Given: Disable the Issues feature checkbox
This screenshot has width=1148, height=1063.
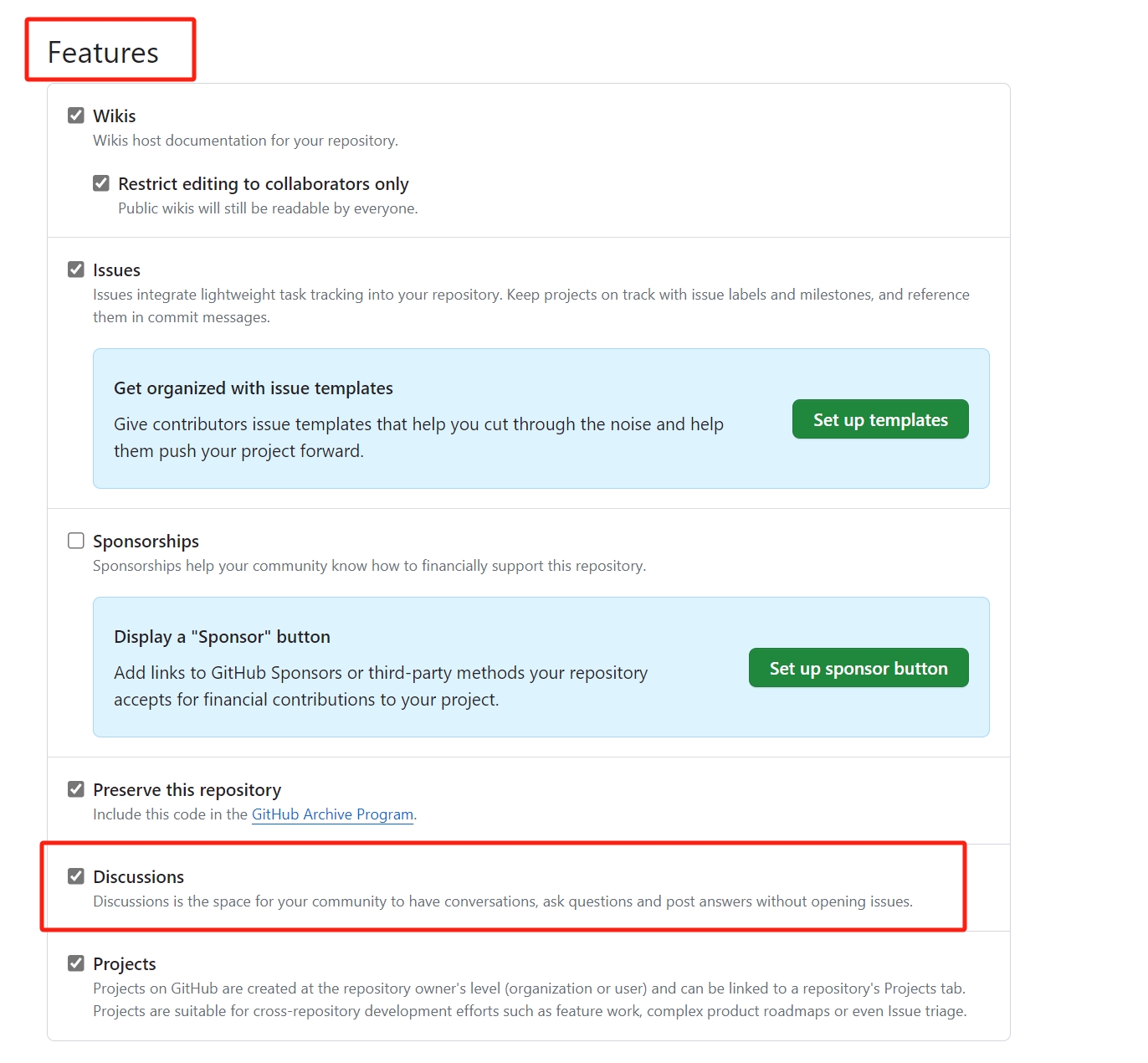Looking at the screenshot, I should pyautogui.click(x=76, y=270).
